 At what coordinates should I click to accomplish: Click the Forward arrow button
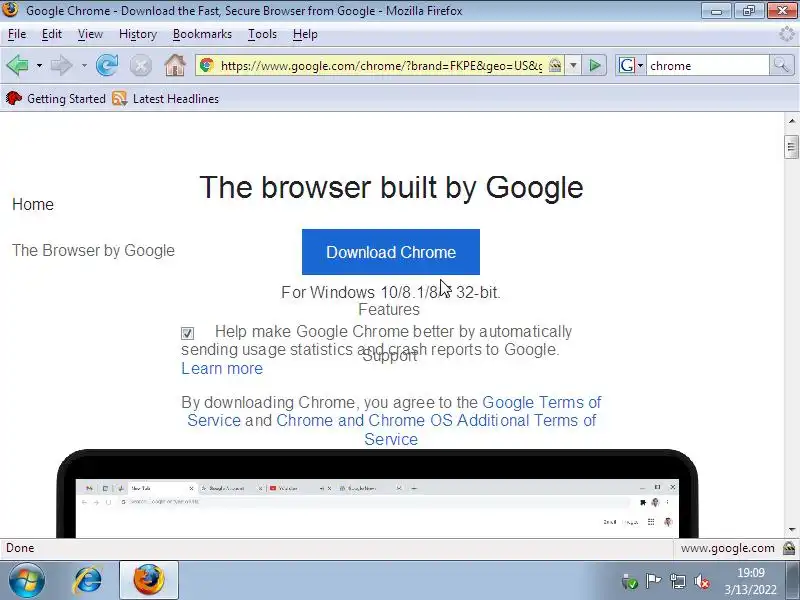click(x=61, y=65)
